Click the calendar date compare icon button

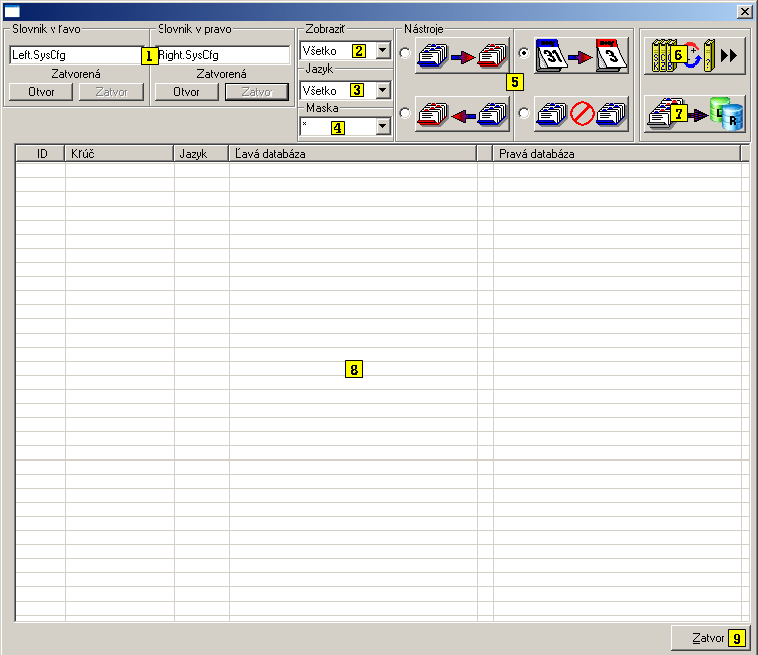[x=580, y=54]
